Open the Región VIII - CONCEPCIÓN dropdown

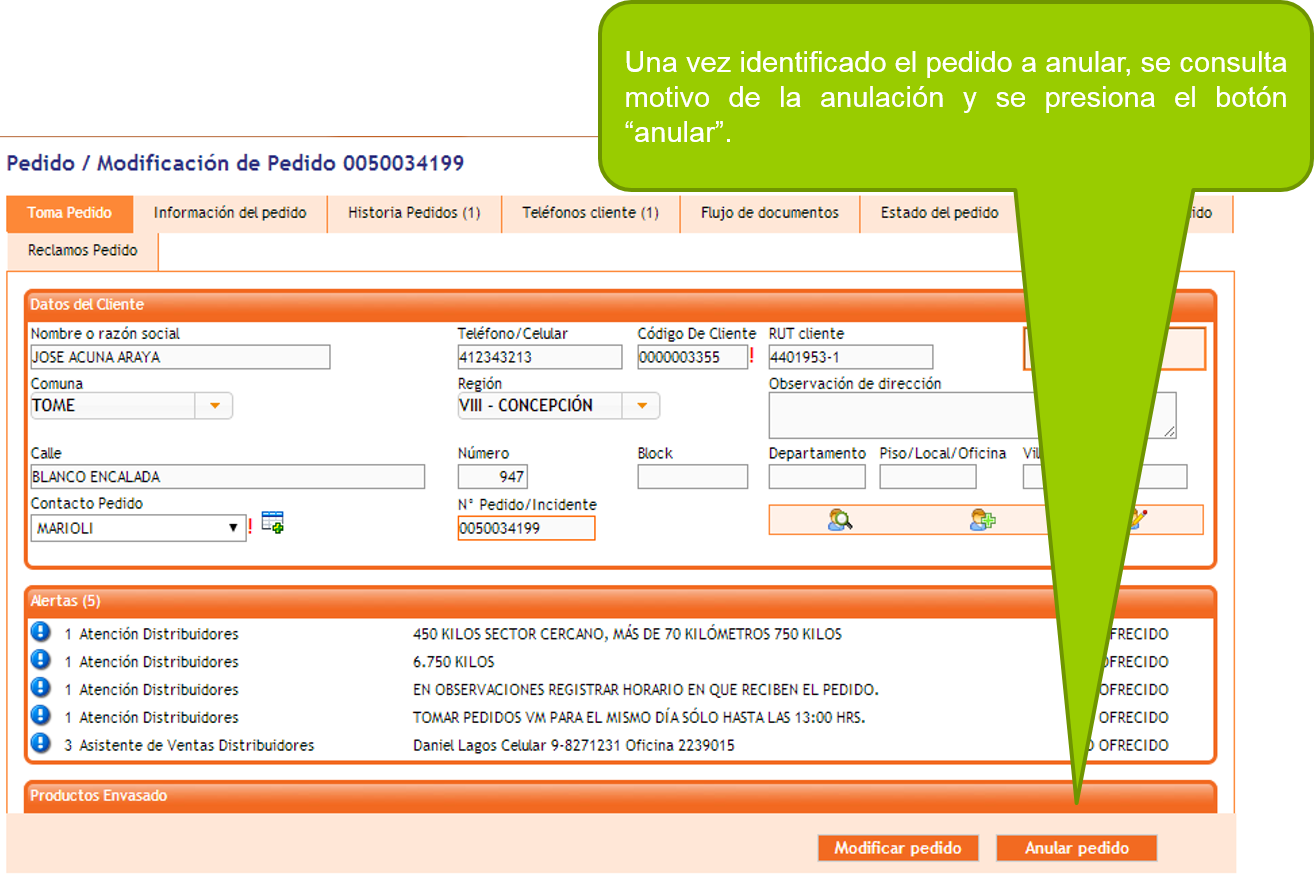click(641, 406)
